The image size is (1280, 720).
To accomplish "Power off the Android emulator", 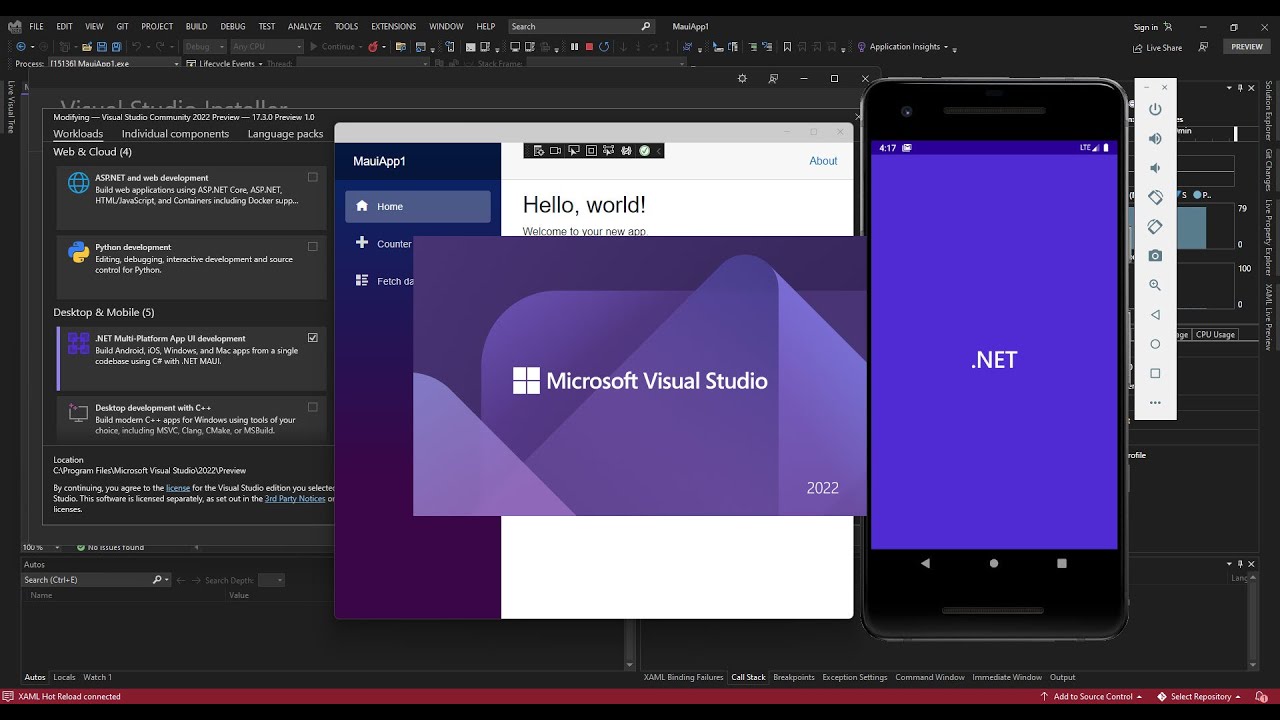I will [x=1155, y=109].
